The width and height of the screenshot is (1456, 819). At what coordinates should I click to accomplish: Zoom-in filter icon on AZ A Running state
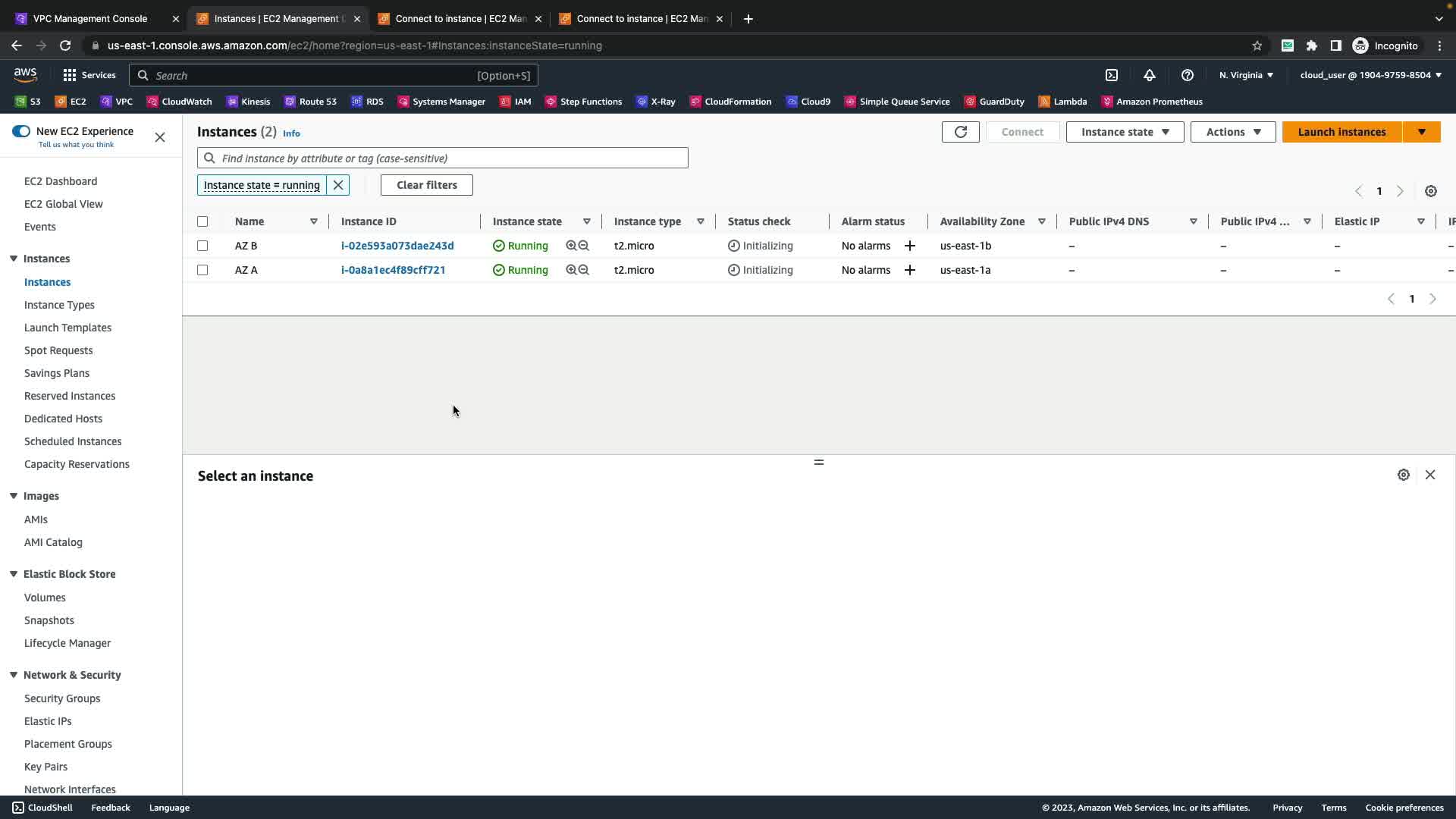(571, 270)
